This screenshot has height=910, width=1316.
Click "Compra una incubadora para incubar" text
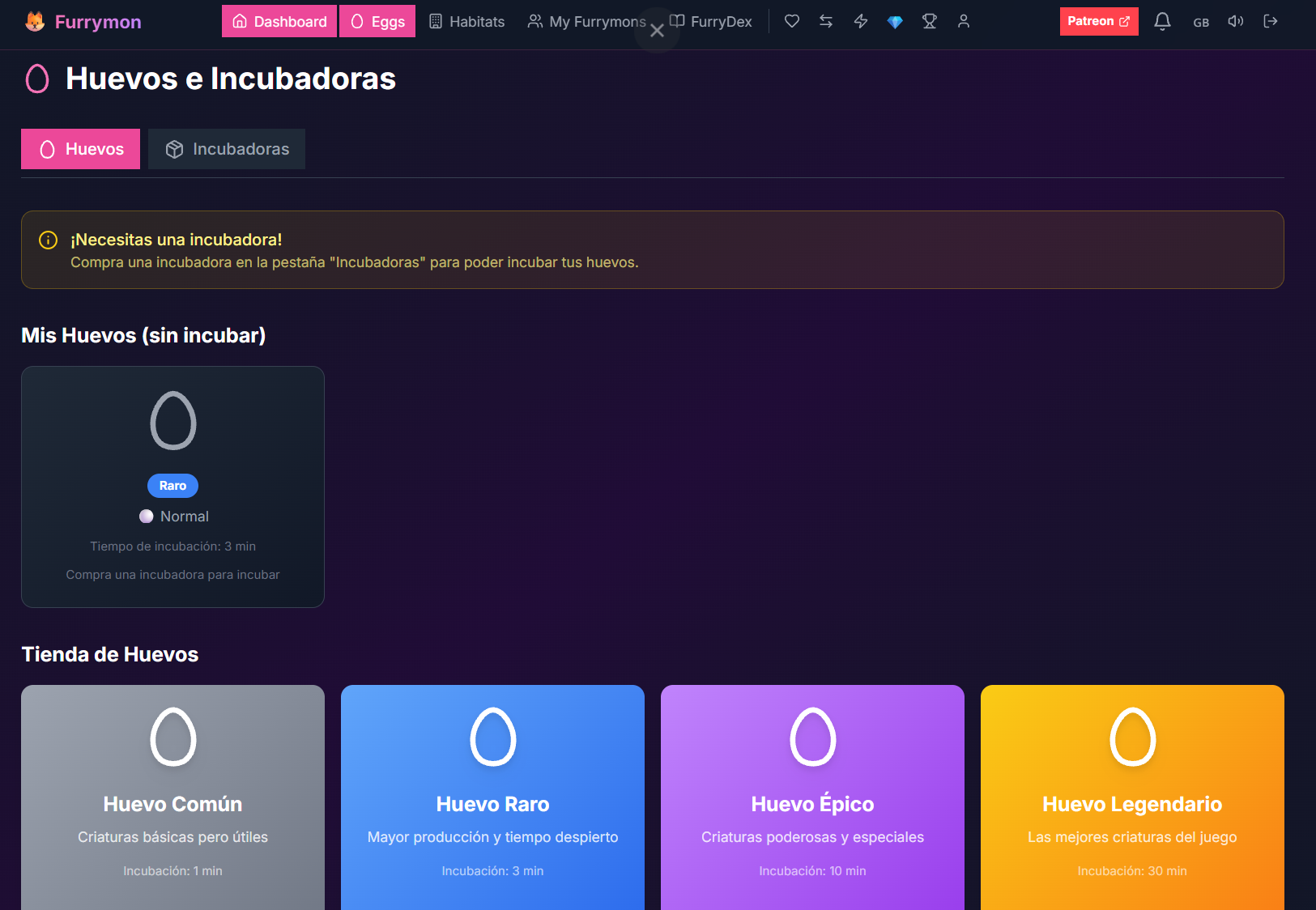173,575
